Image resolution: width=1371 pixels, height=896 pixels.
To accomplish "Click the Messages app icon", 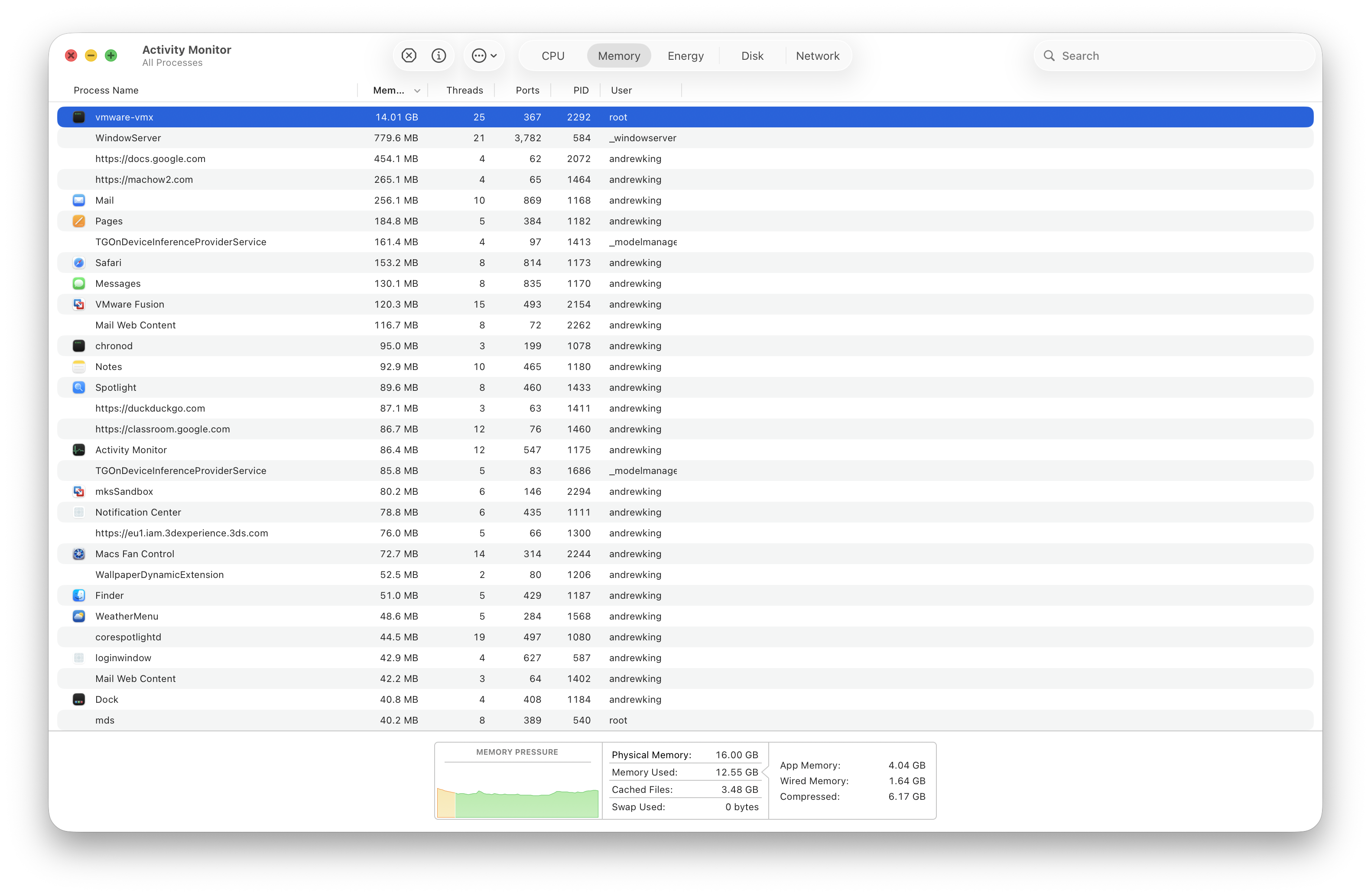I will (x=79, y=283).
